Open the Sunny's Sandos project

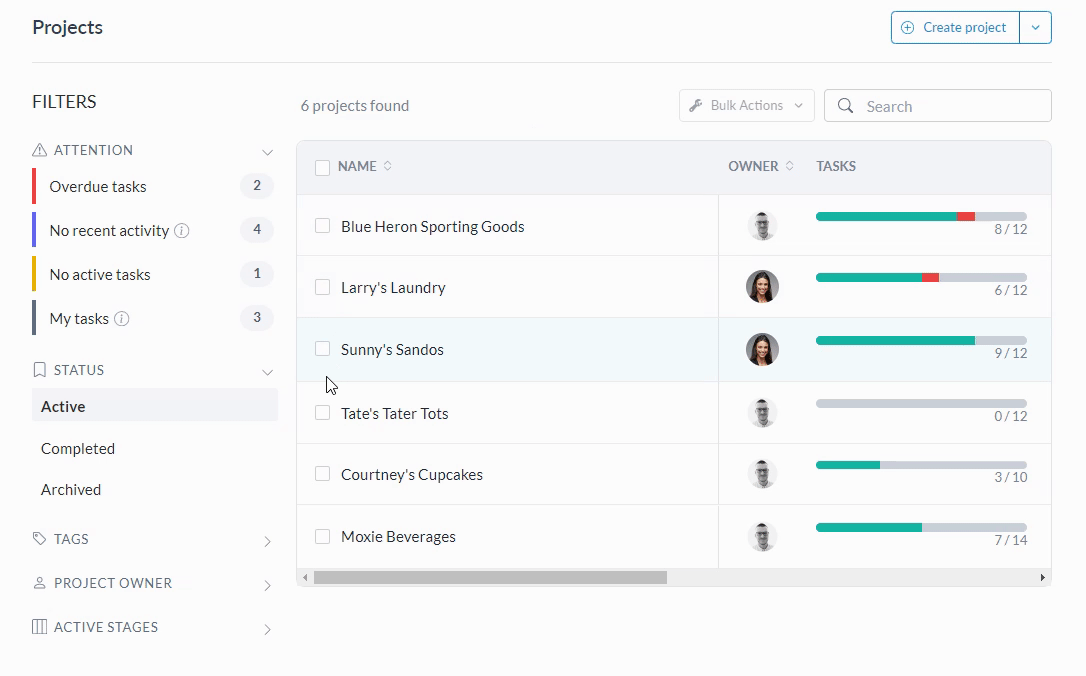coord(392,350)
